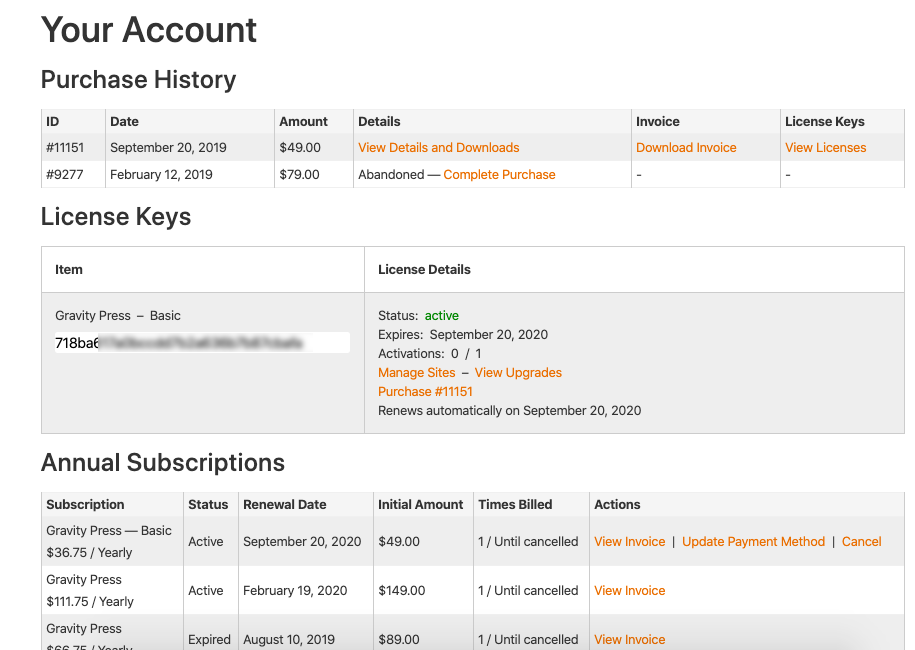Click purchase ID #11151 cell
915x650 pixels.
[x=65, y=148]
